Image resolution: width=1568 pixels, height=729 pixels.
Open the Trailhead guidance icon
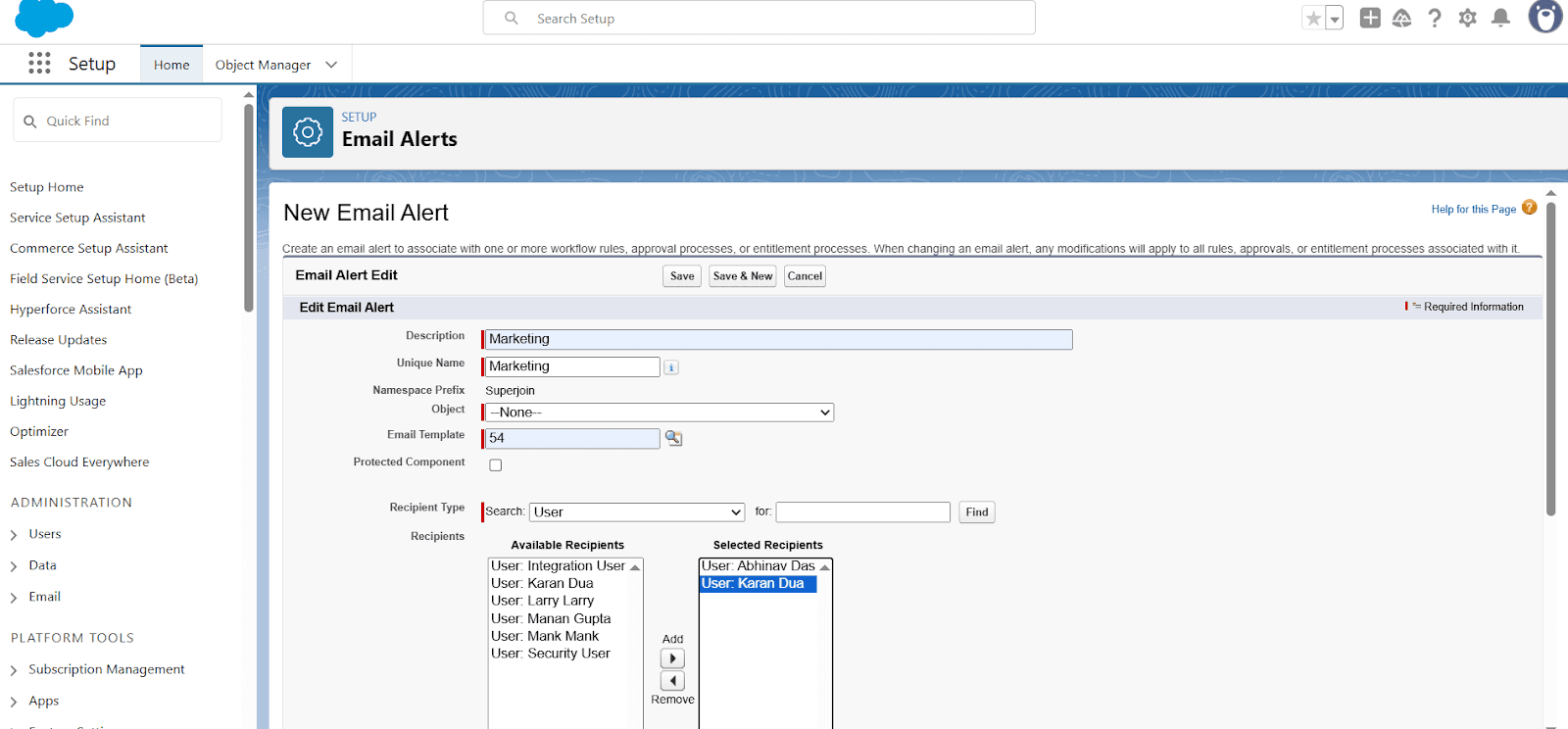point(1402,18)
